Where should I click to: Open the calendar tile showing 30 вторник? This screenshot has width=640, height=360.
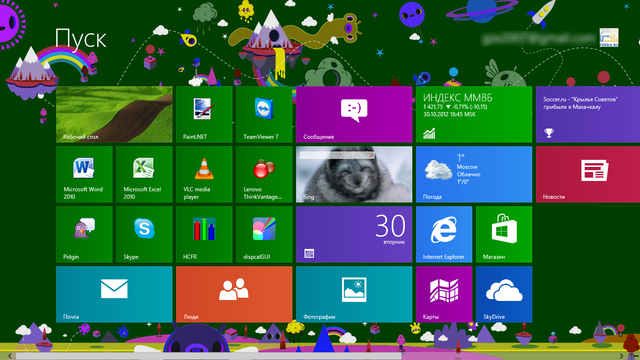pos(354,234)
